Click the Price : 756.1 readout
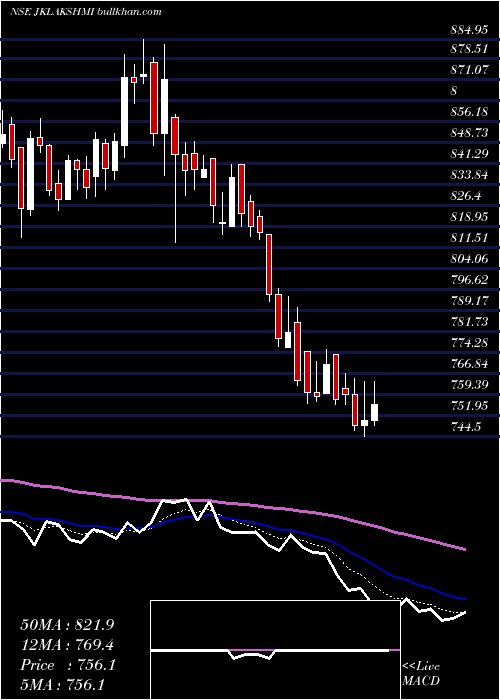Viewport: 500px width, 700px height. [x=68, y=665]
